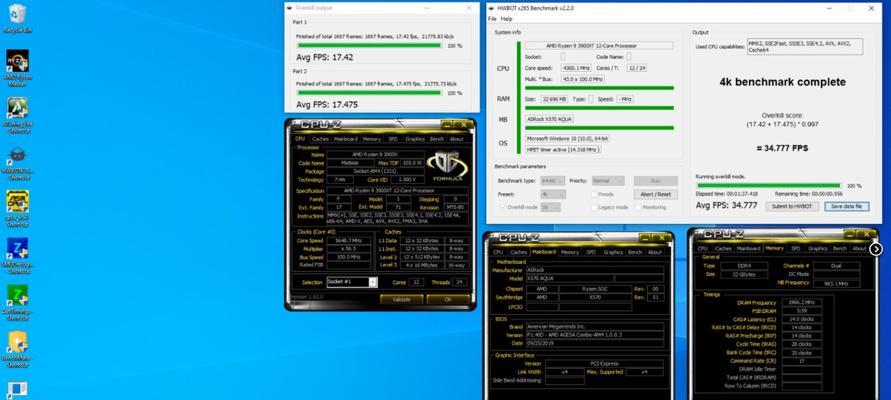Select Memory tab in the CPU-Z Mainboard window
Image resolution: width=891 pixels, height=400 pixels.
point(569,252)
